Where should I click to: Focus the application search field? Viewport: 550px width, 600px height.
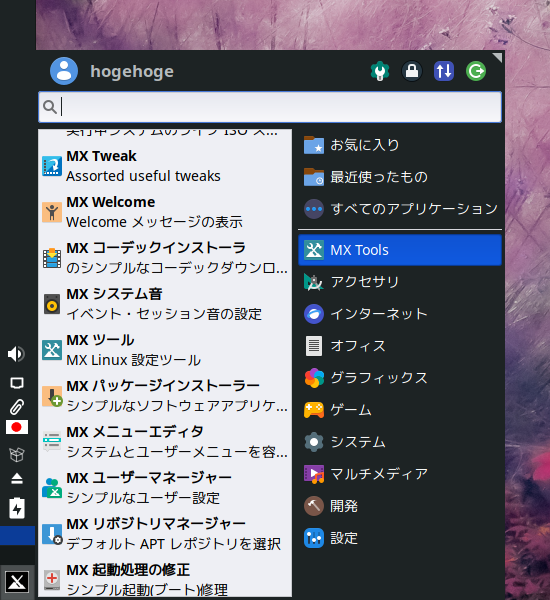[x=270, y=107]
